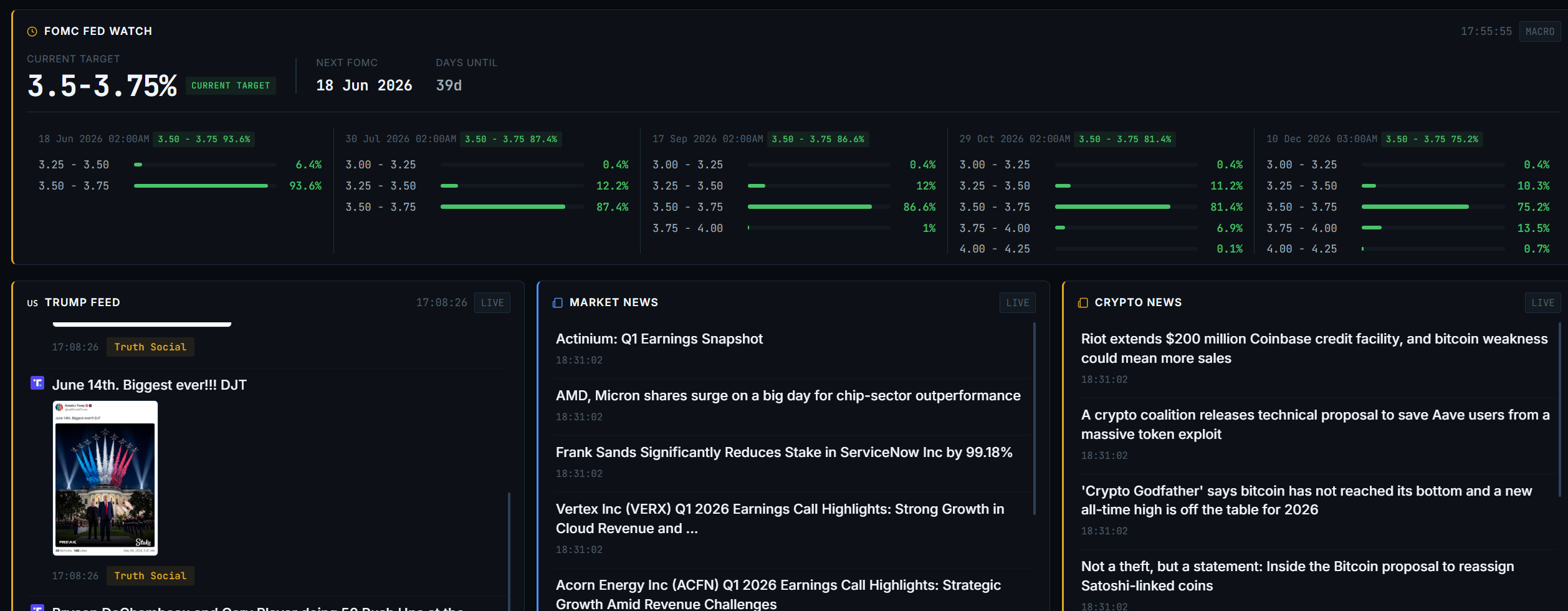Click the Market News panel icon
Viewport: 1568px width, 611px height.
click(558, 302)
